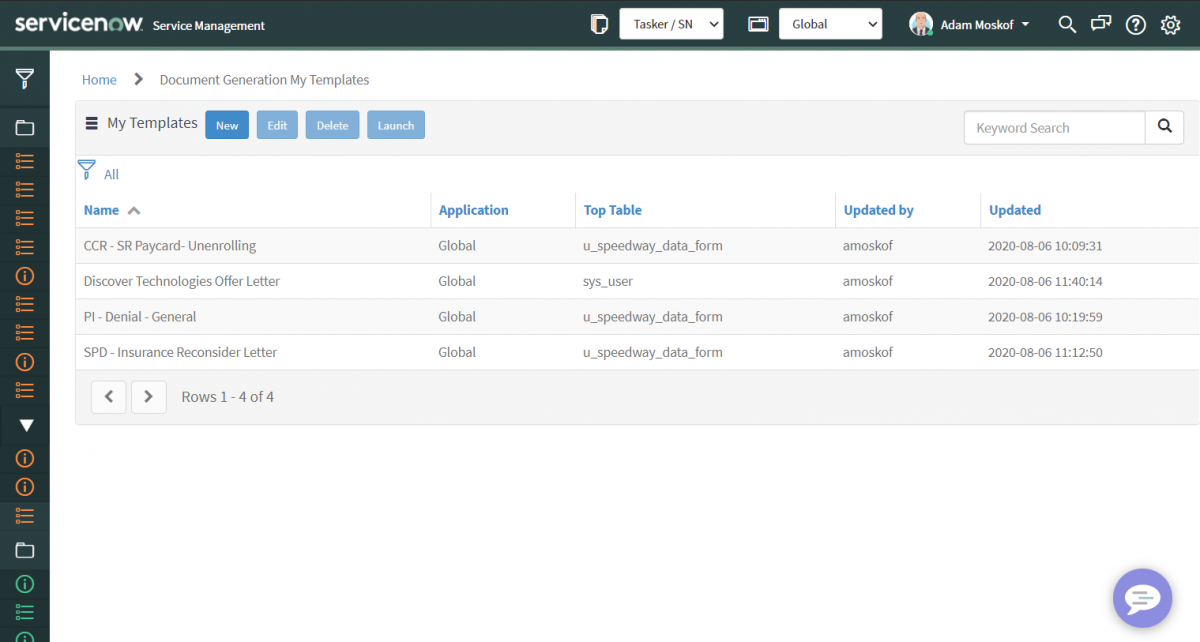Select Discover Technologies Offer Letter row

point(637,281)
